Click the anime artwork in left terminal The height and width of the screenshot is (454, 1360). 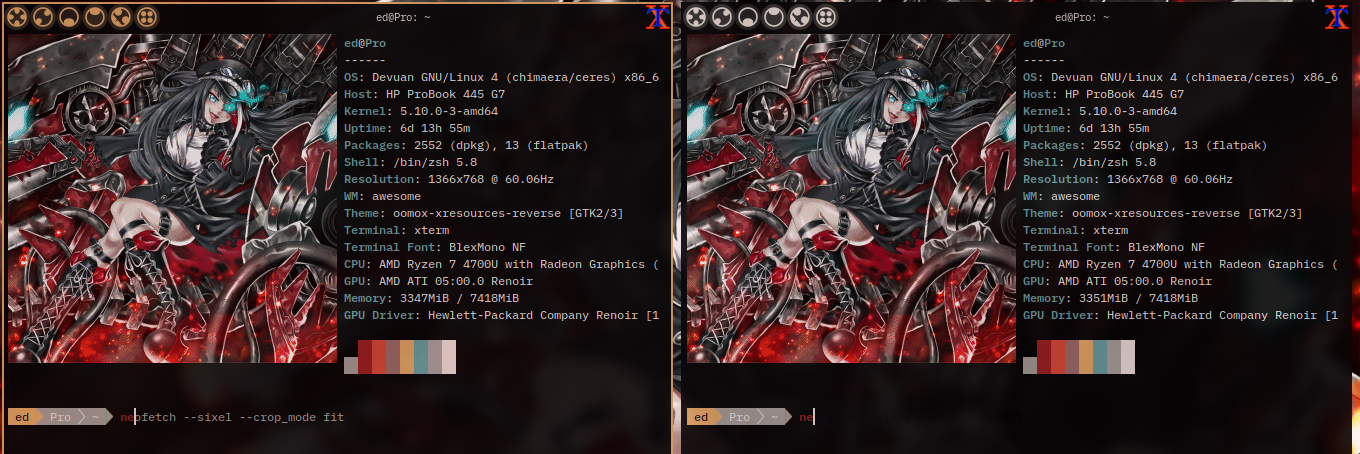click(173, 198)
